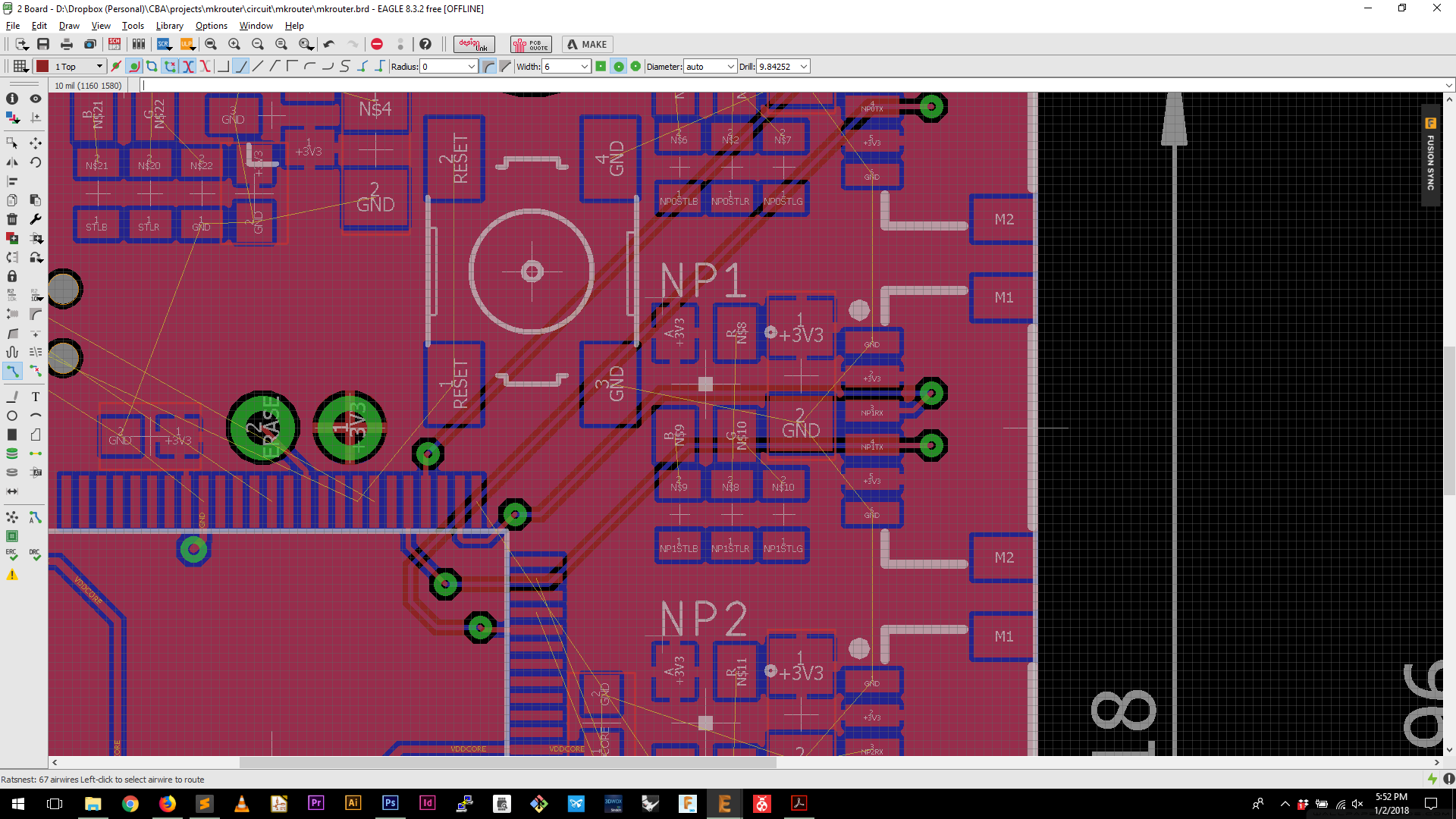Click the PCB Quote button
The width and height of the screenshot is (1456, 819).
coord(531,44)
